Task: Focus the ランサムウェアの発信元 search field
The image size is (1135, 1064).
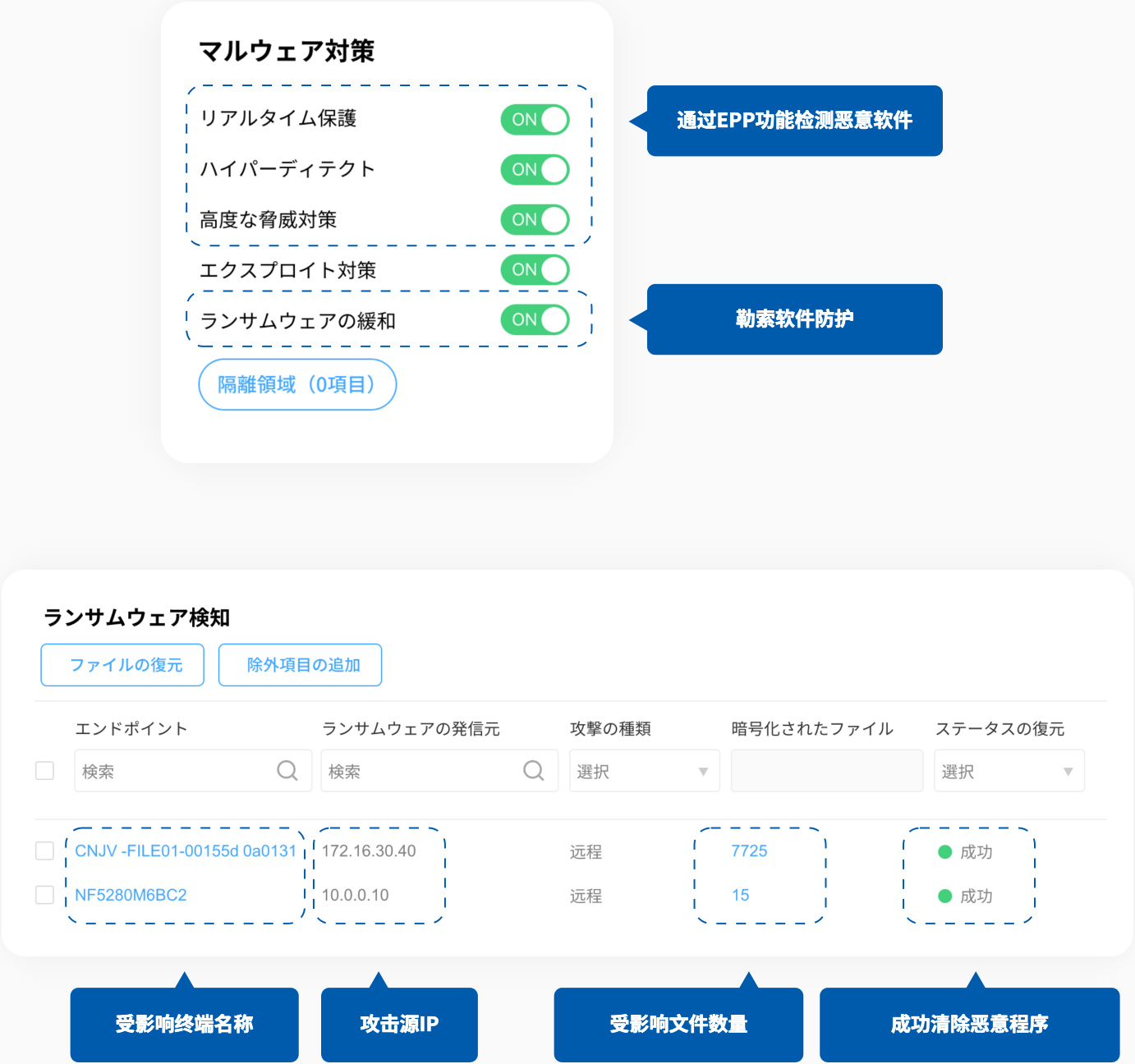Action: [439, 771]
